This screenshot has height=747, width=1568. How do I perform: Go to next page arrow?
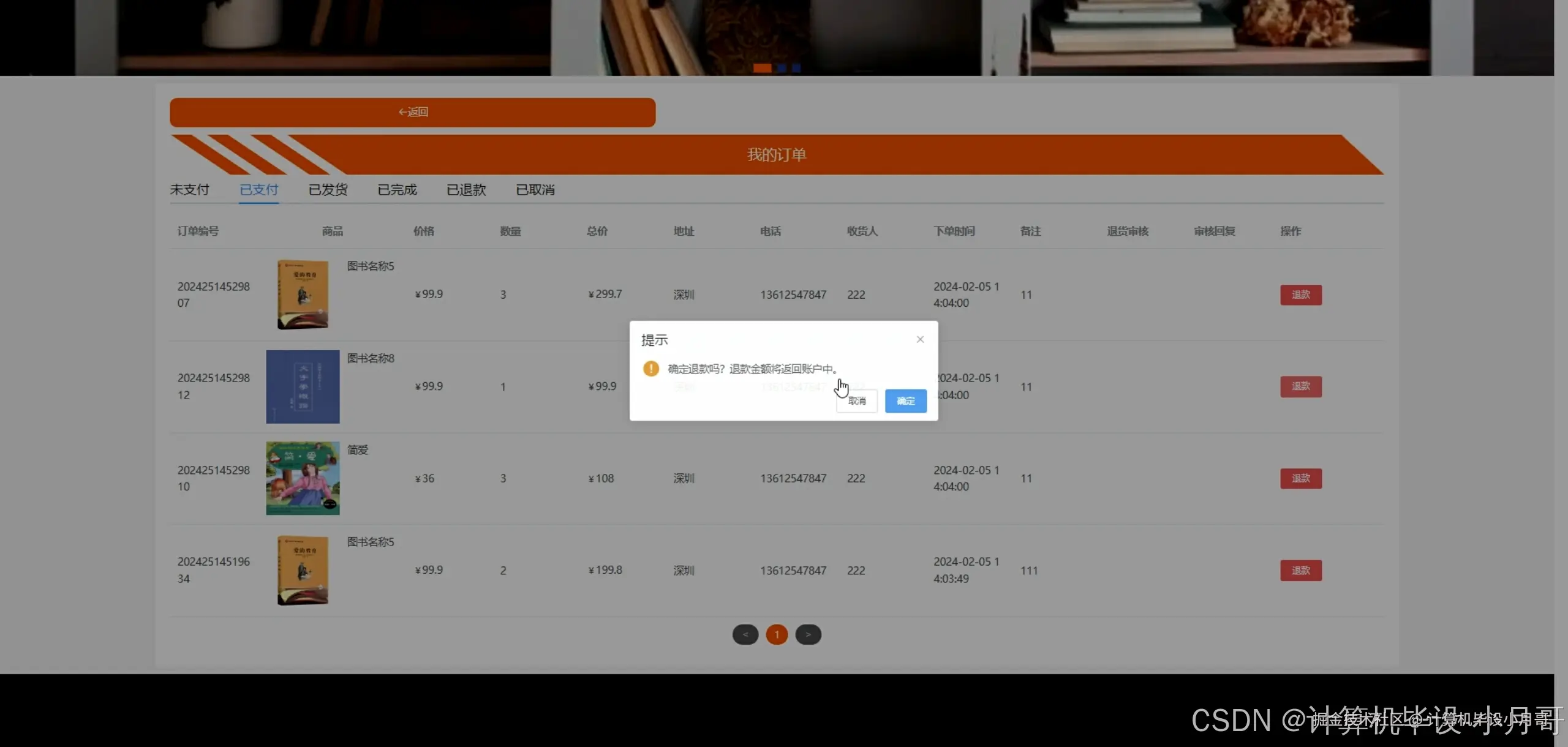tap(808, 634)
